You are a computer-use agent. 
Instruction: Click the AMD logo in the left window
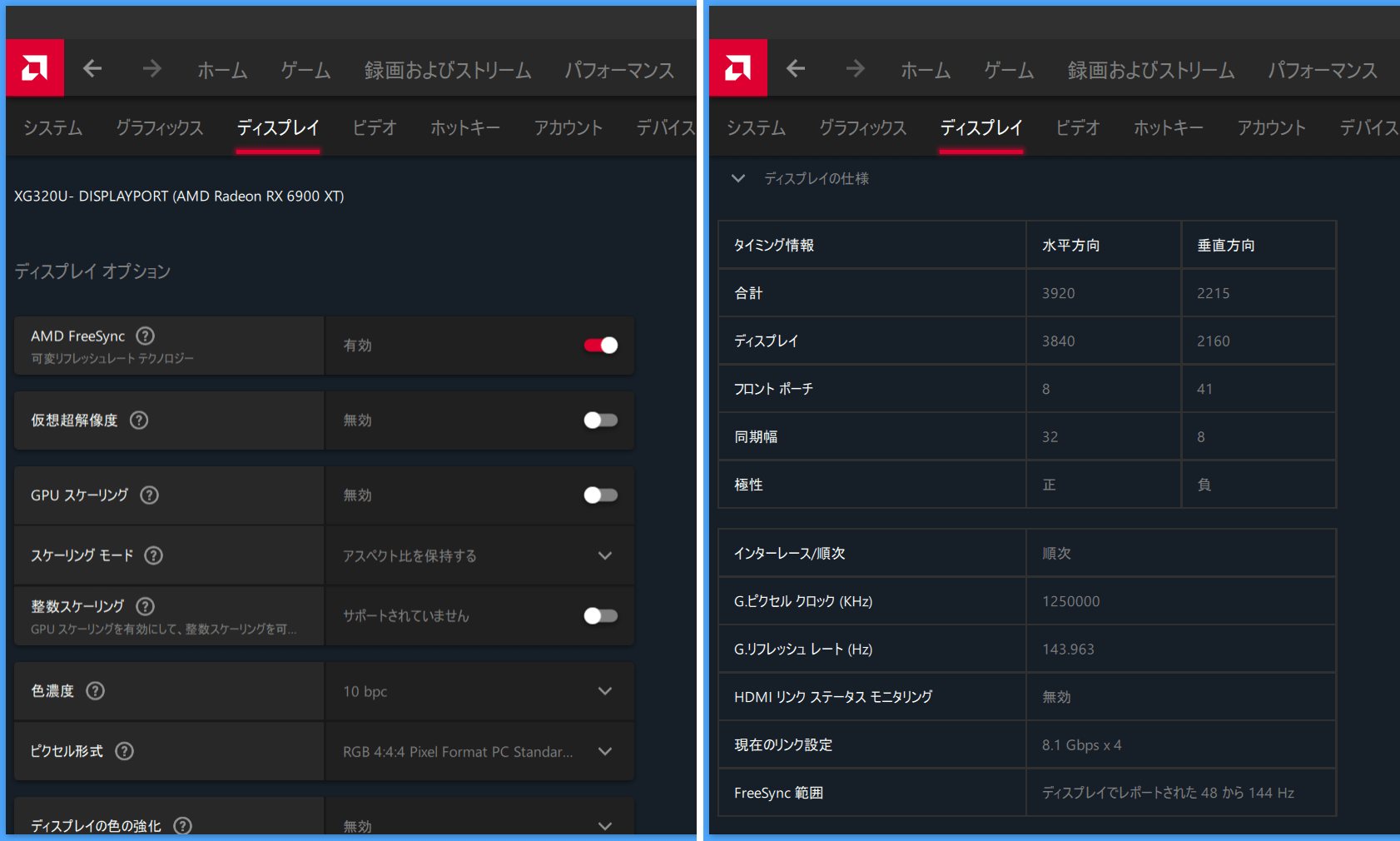click(35, 67)
